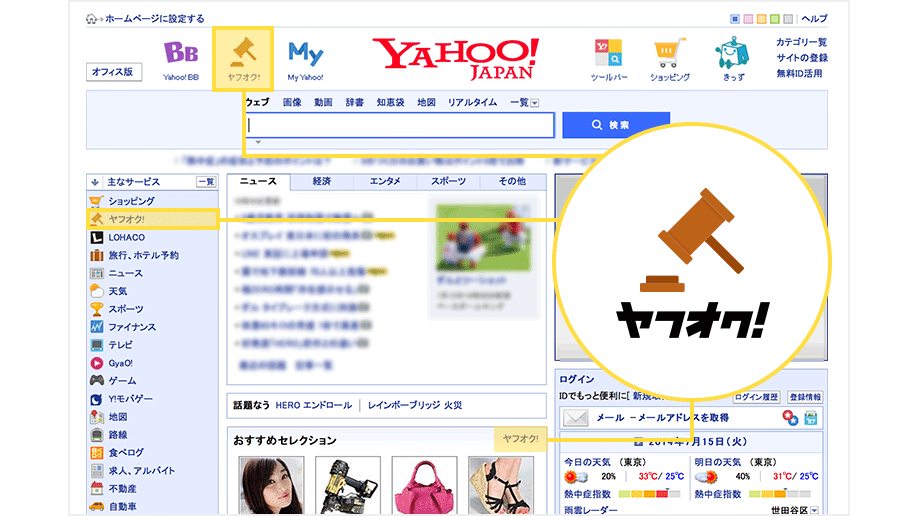Viewport: 920px width, 516px height.
Task: Open 無料ID活用 link
Action: point(799,73)
